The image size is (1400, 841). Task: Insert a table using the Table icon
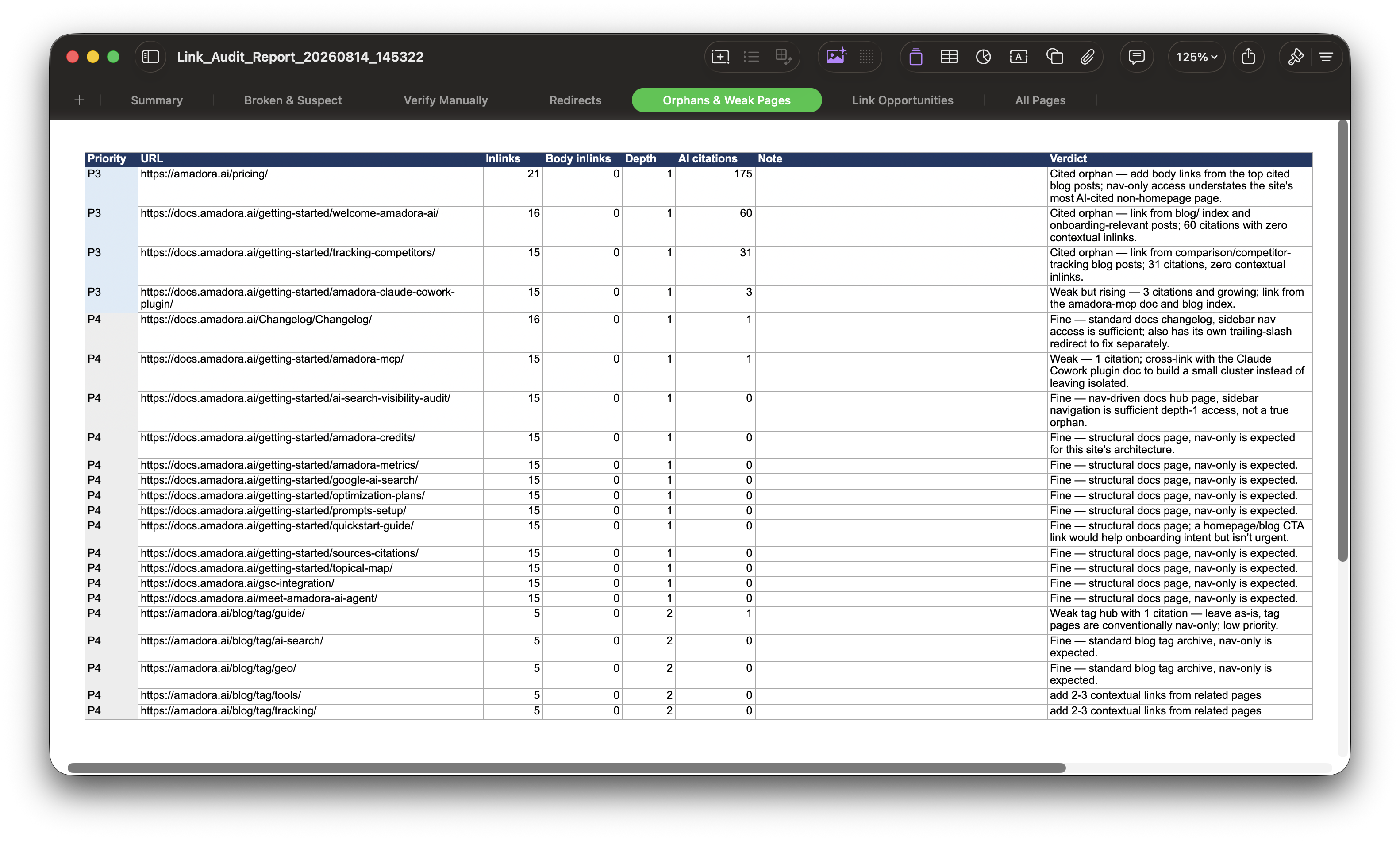tap(949, 57)
